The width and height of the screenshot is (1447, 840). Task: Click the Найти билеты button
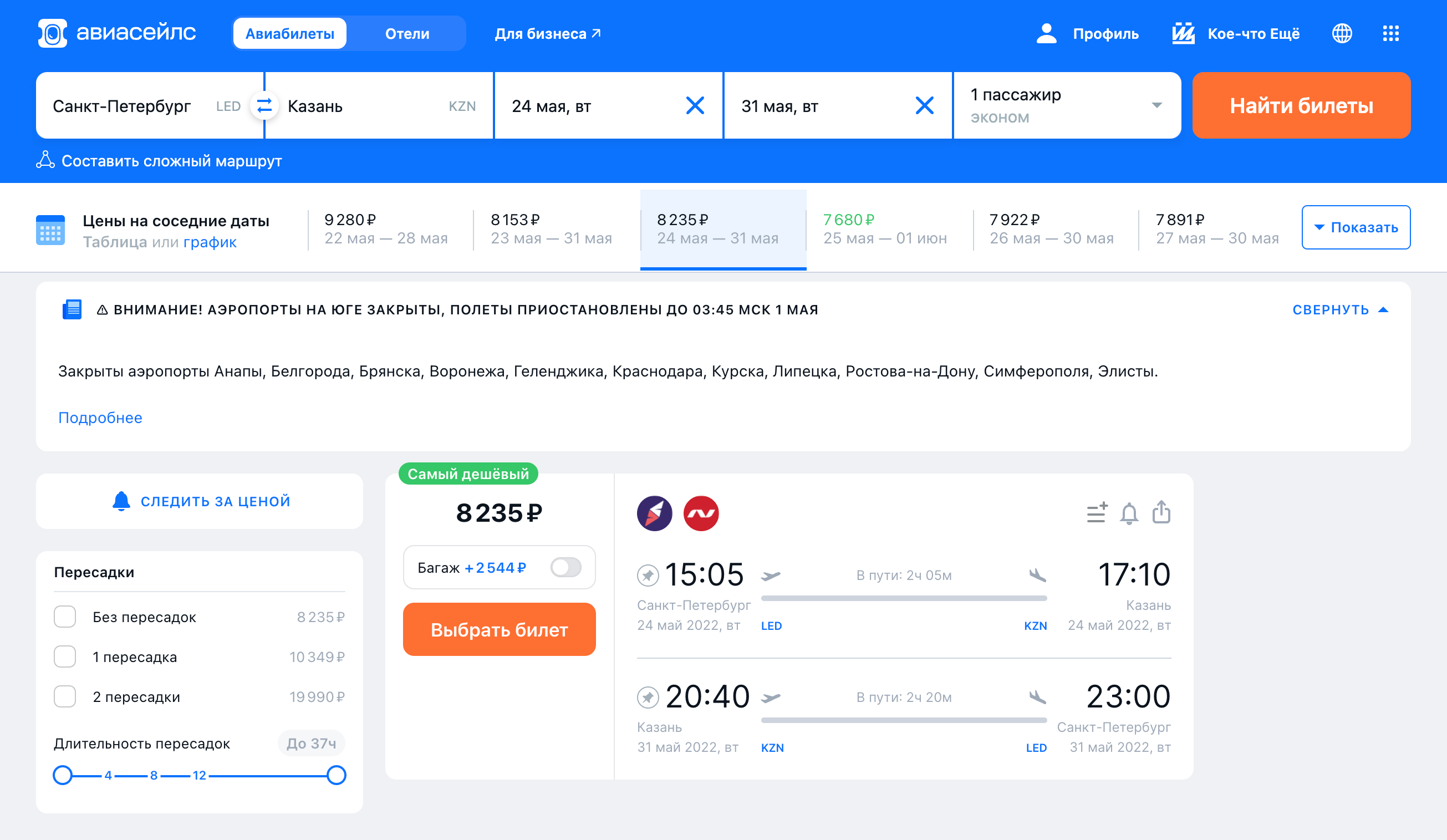click(1301, 106)
